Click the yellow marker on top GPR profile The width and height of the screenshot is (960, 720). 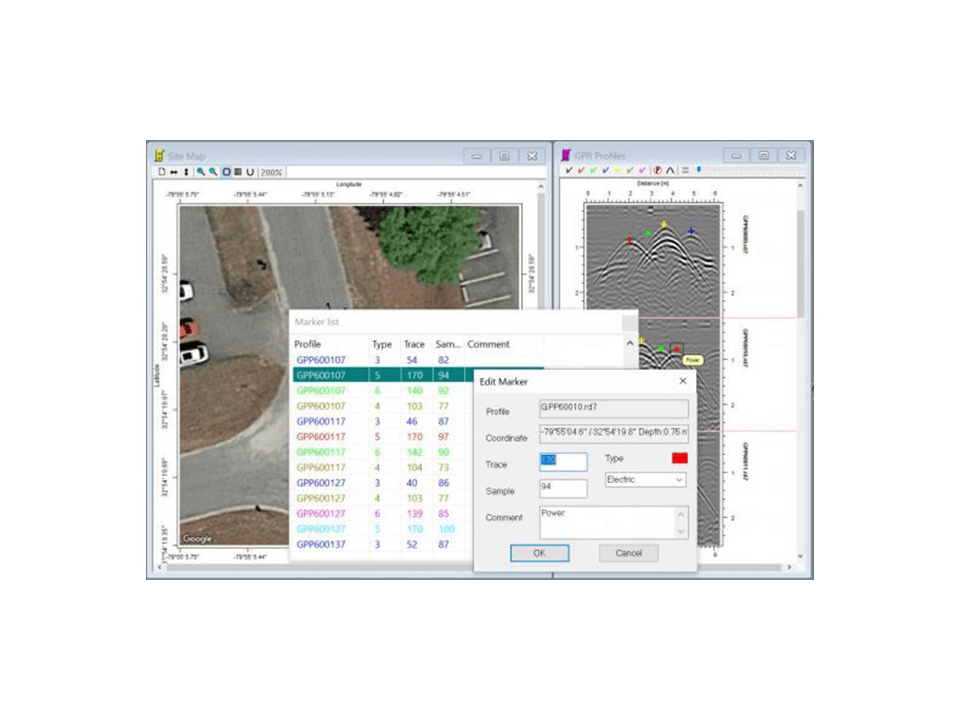tap(664, 225)
